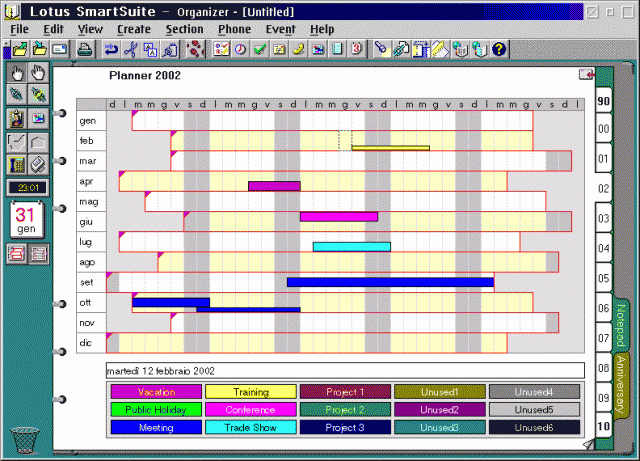Image resolution: width=640 pixels, height=461 pixels.
Task: Click the 23:01 clock display
Action: tap(28, 188)
